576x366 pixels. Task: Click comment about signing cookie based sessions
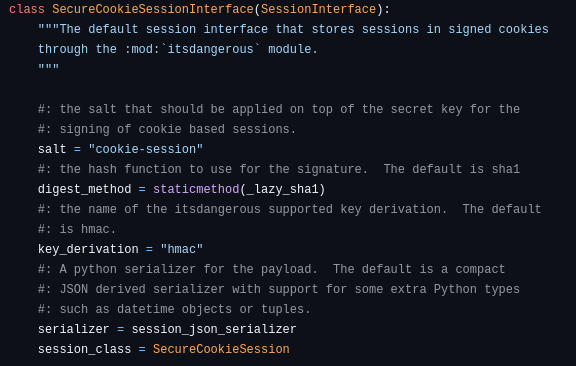pyautogui.click(x=167, y=129)
